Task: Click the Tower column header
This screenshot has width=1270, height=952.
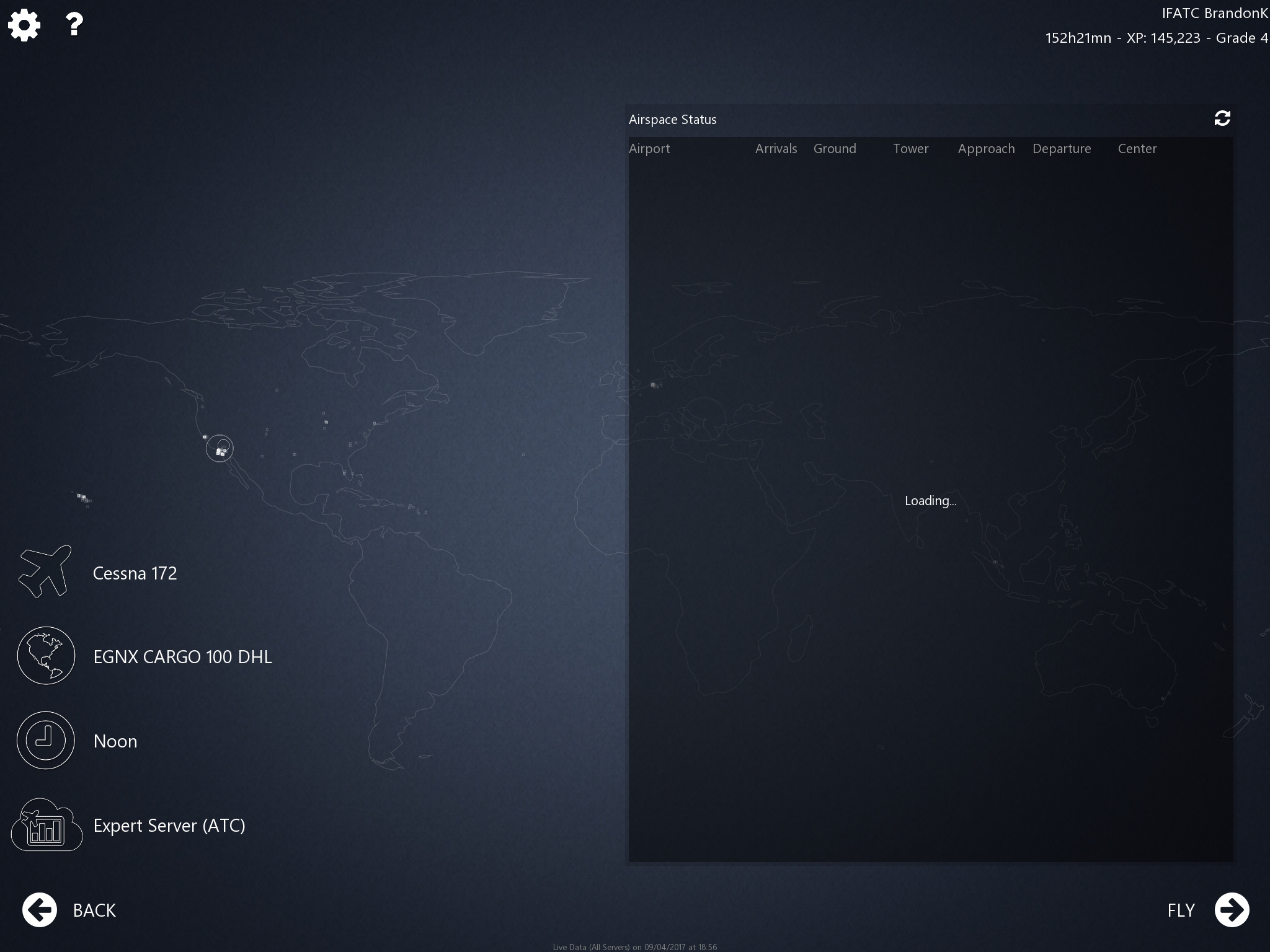Action: point(910,149)
